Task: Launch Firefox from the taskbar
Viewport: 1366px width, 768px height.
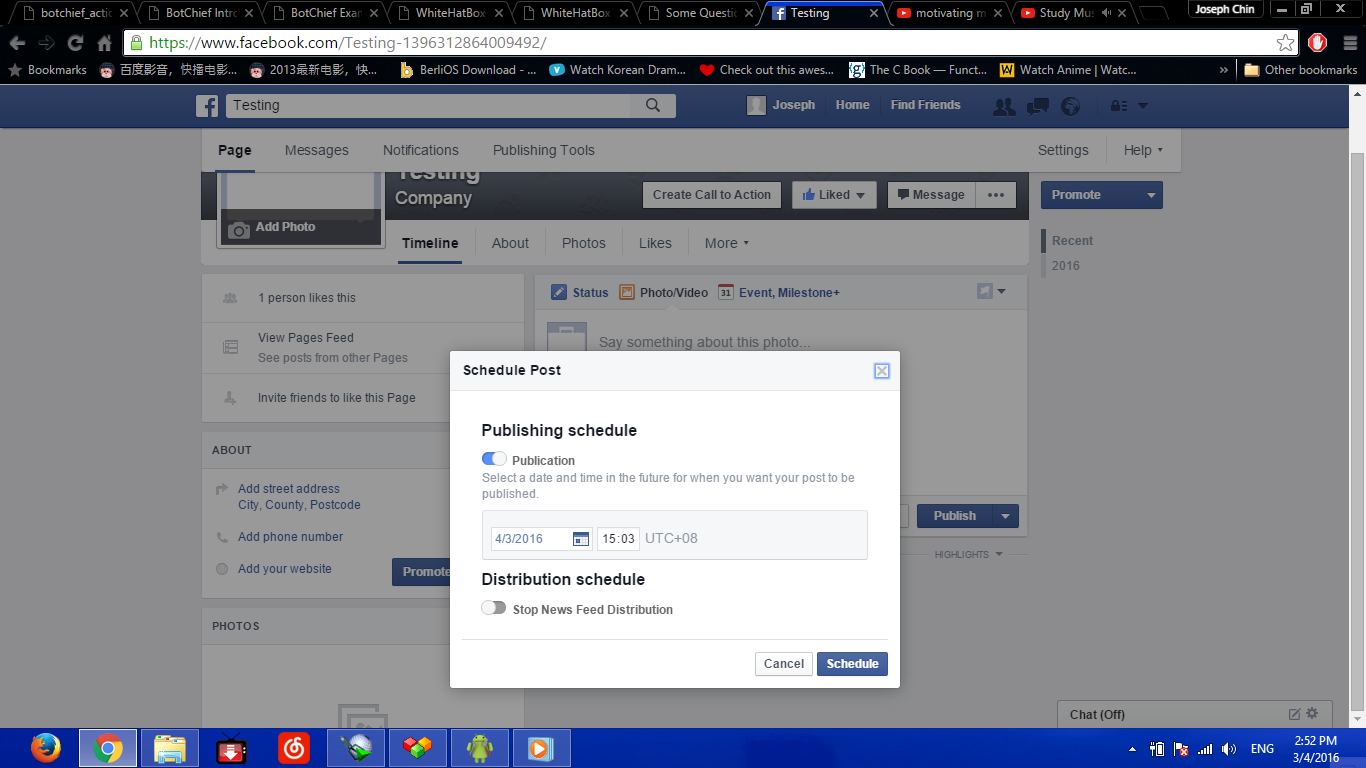Action: click(45, 748)
